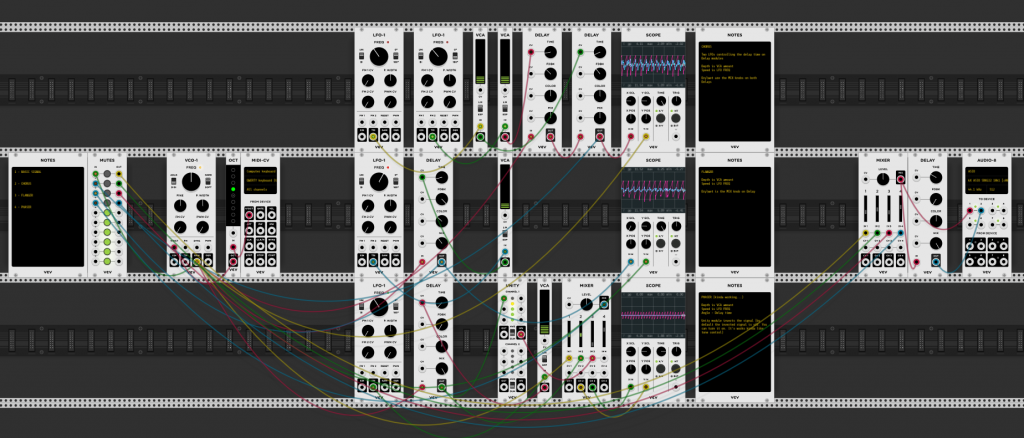Click right-side DELAY OUT port
Image resolution: width=1024 pixels, height=438 pixels.
pos(936,262)
